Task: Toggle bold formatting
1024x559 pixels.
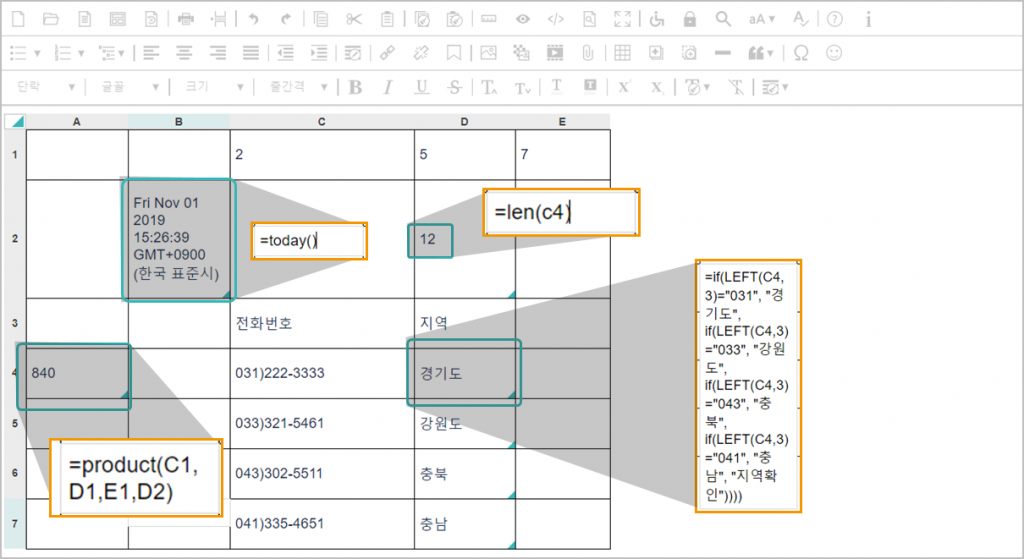Action: pos(355,87)
